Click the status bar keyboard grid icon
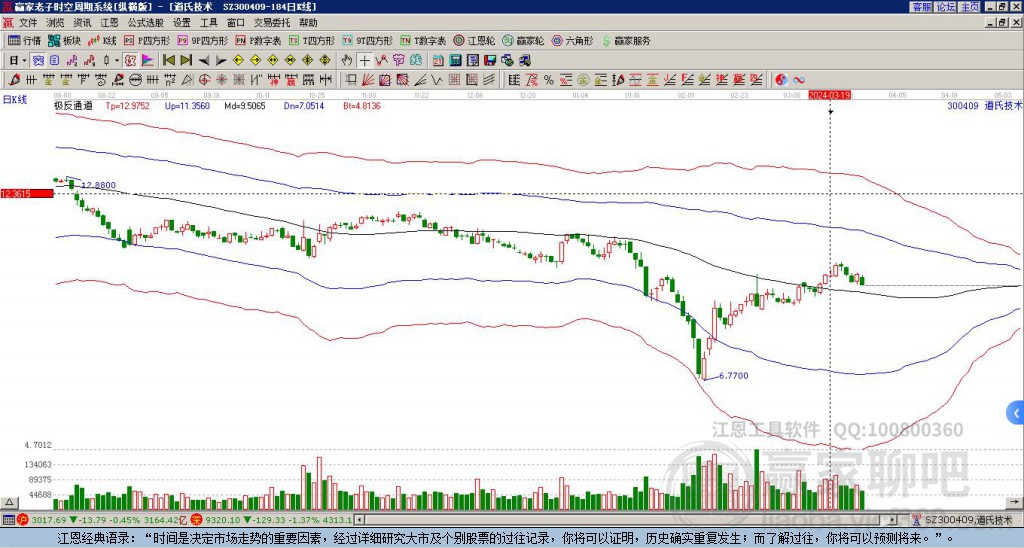The image size is (1024, 548). tap(8, 520)
